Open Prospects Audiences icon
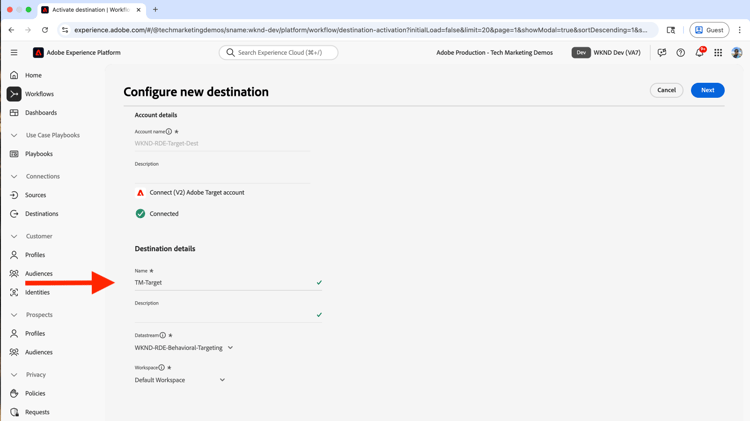Viewport: 750px width, 421px height. (x=14, y=352)
